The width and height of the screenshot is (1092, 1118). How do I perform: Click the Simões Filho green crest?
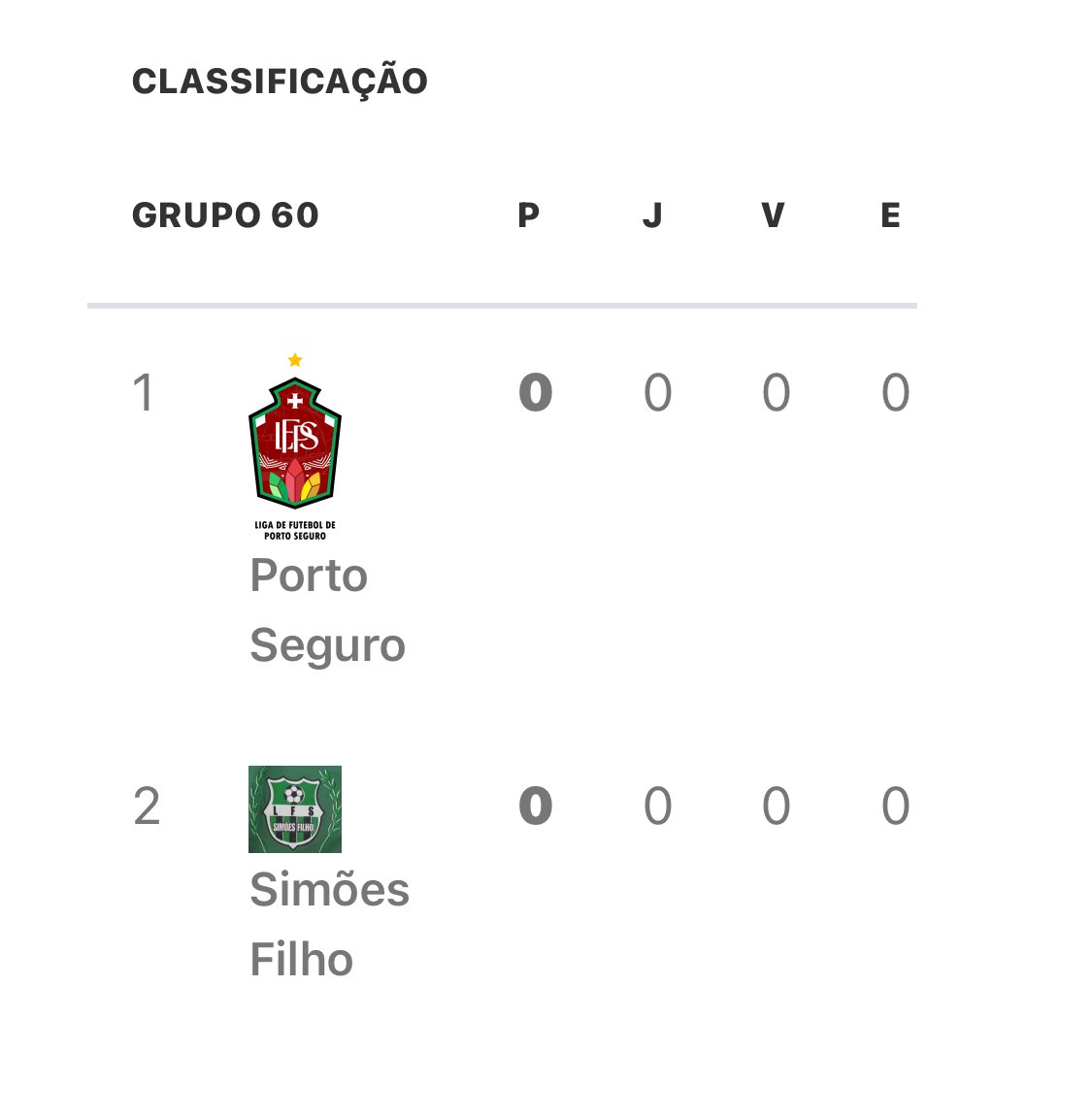pyautogui.click(x=294, y=809)
